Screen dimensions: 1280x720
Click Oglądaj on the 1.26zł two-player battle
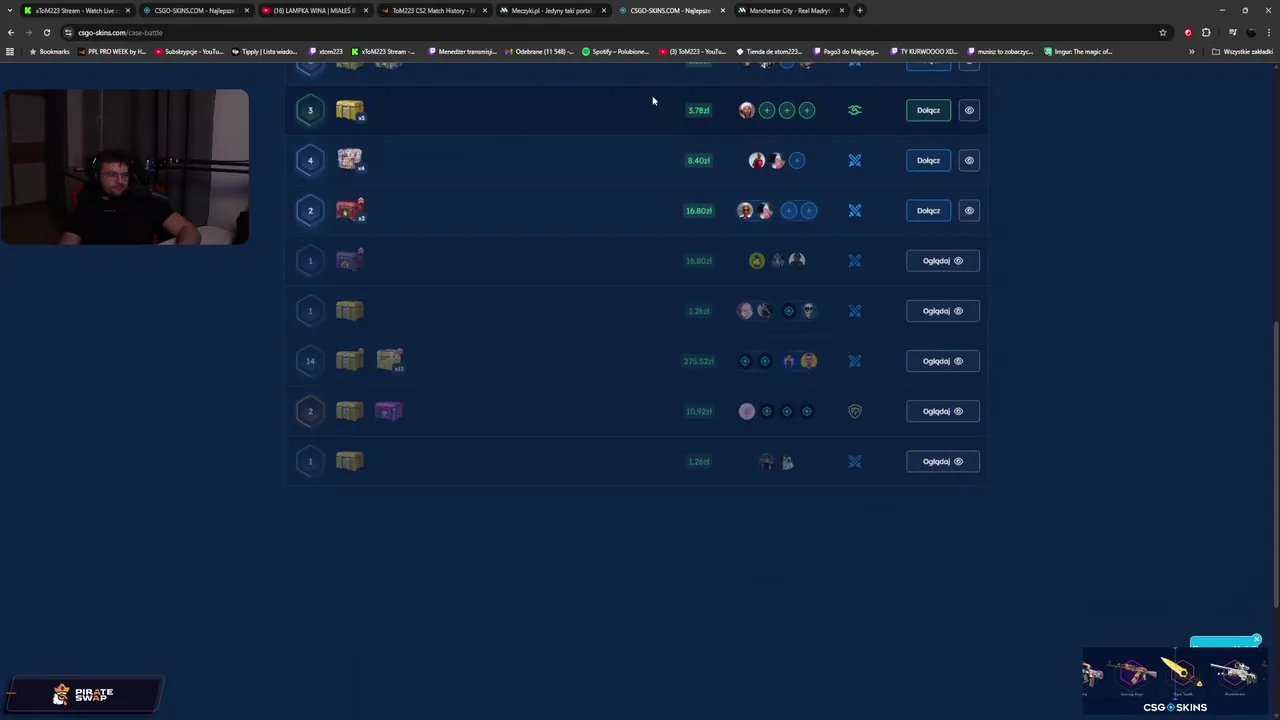coord(942,461)
